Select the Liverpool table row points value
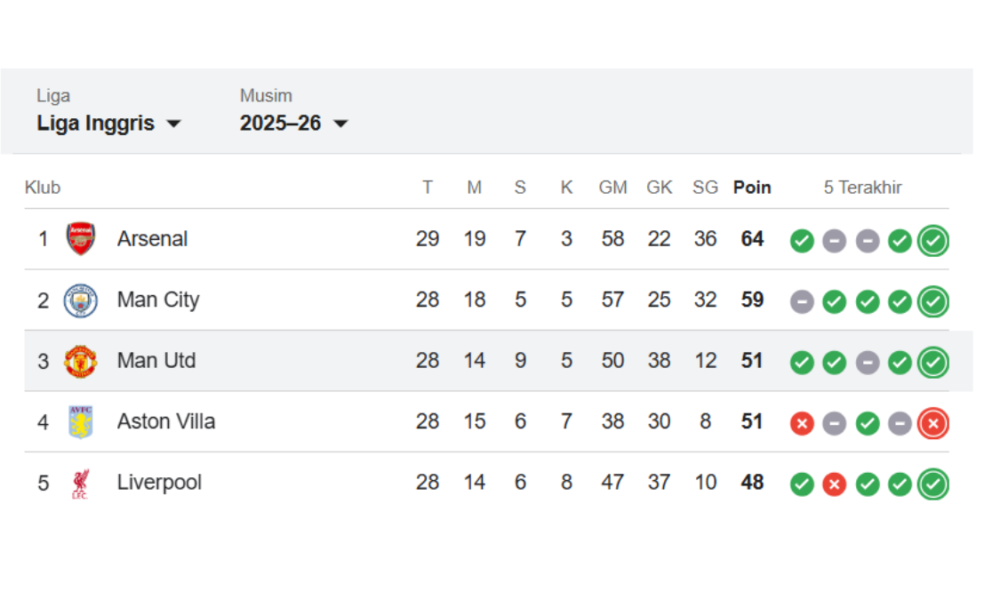This screenshot has width=1000, height=600. [752, 483]
